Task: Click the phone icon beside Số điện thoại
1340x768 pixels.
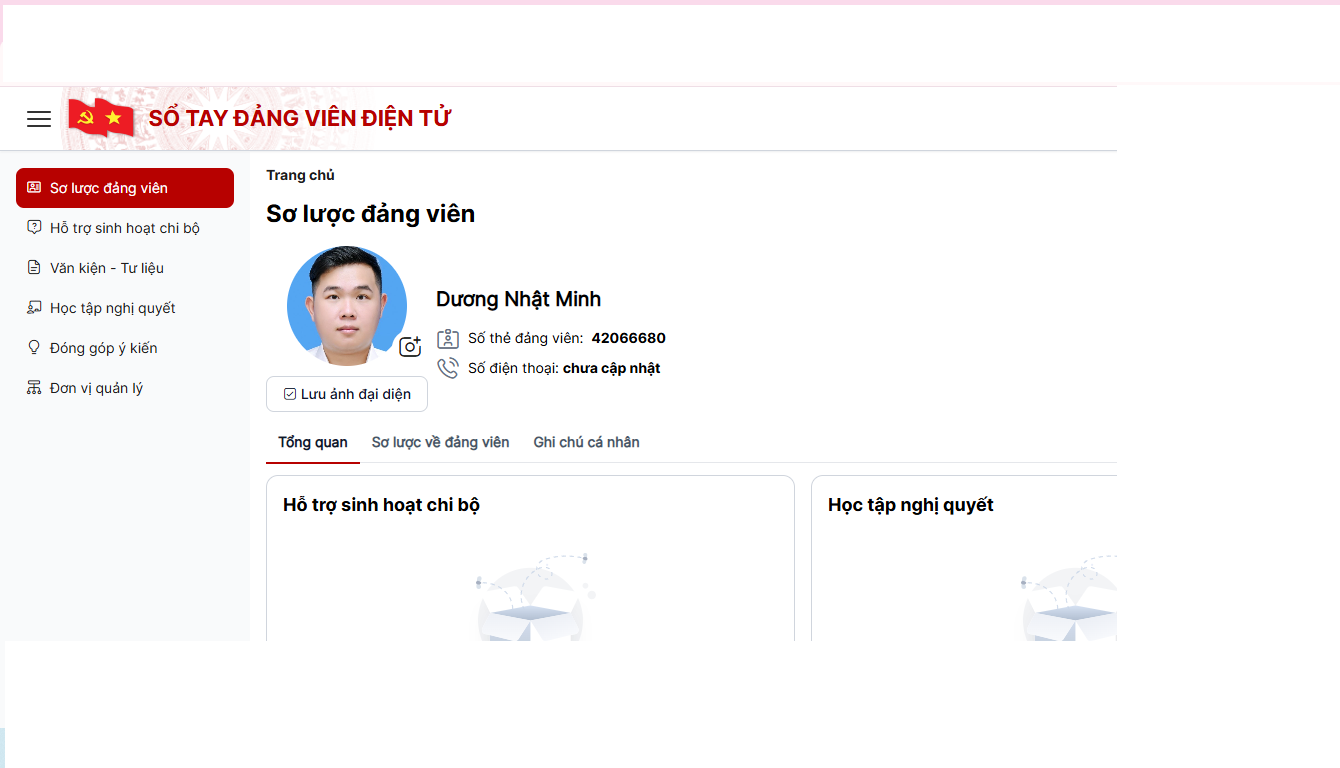Action: coord(448,368)
